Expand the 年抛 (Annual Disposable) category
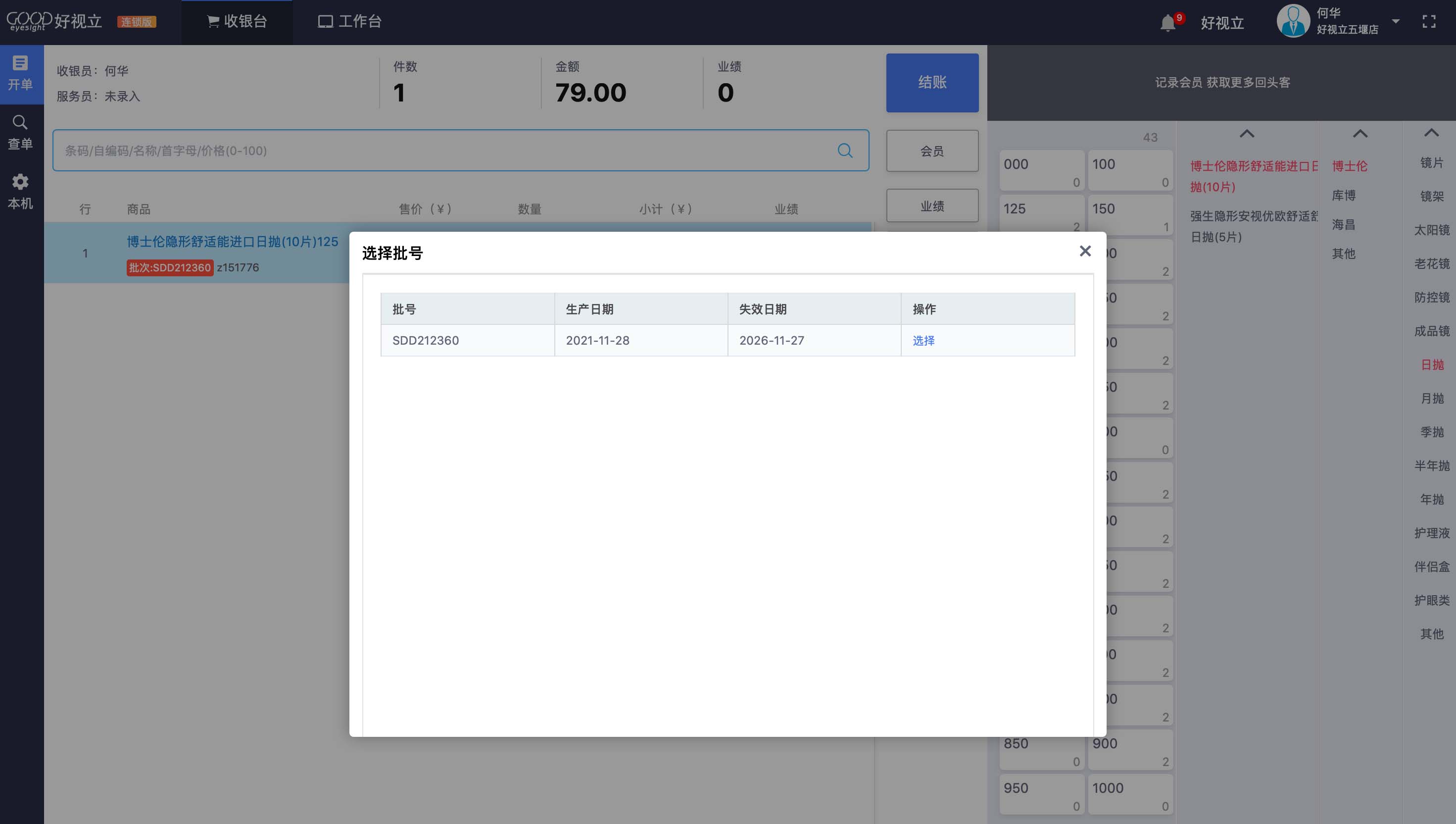This screenshot has width=1456, height=824. pyautogui.click(x=1430, y=499)
